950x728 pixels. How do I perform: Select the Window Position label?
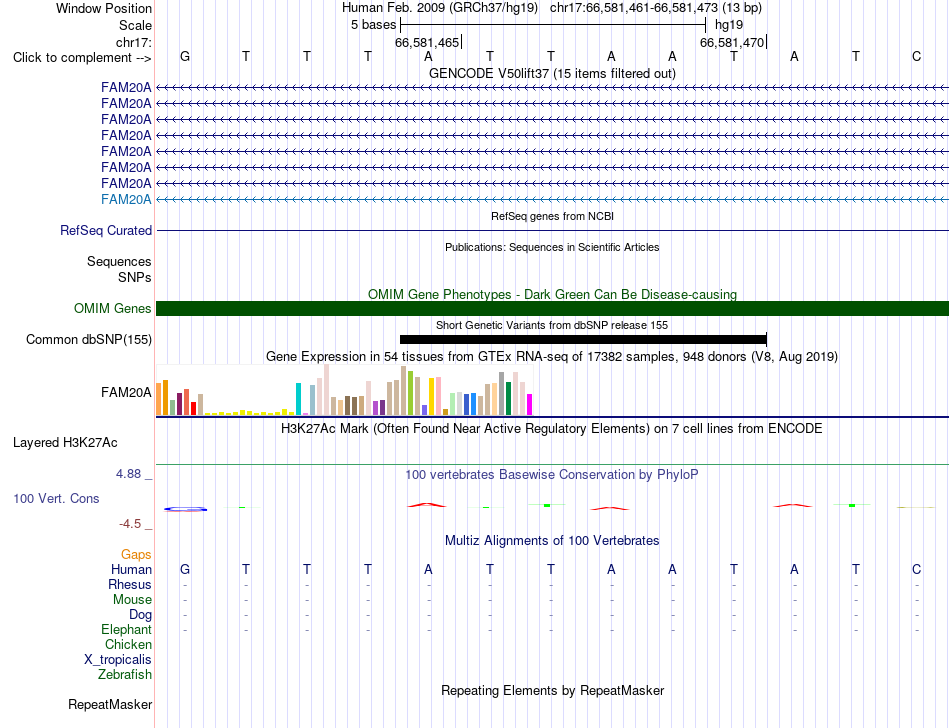(x=104, y=8)
